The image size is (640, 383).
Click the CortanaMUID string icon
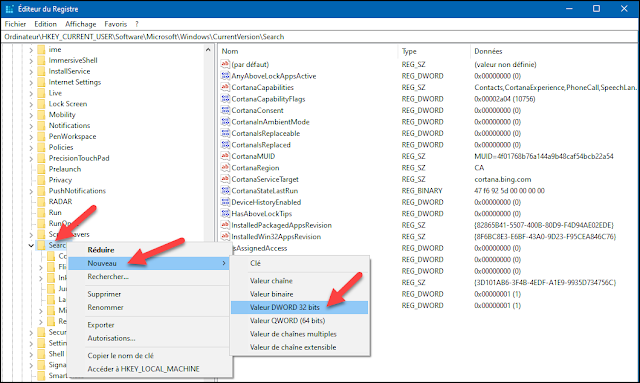click(225, 156)
